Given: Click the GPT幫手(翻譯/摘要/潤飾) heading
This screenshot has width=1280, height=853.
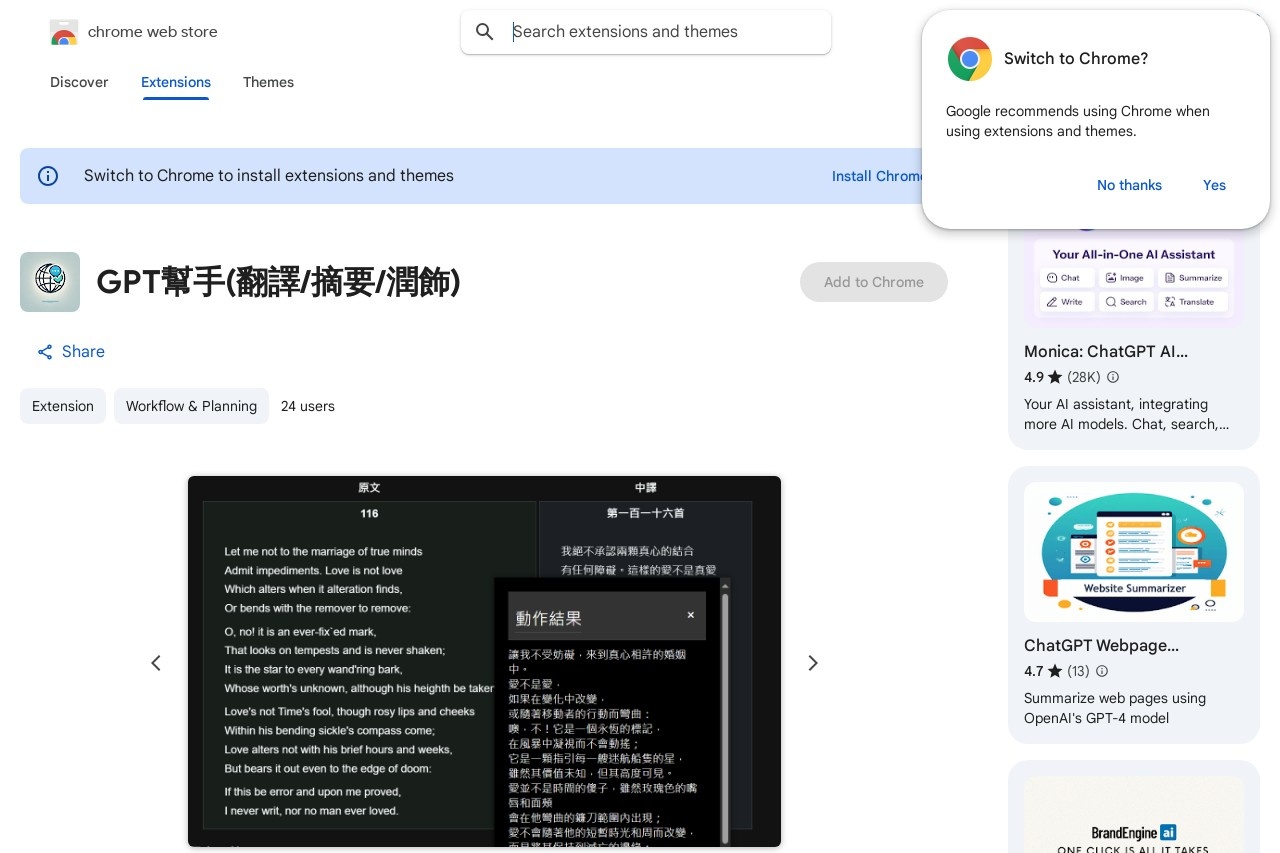Looking at the screenshot, I should coord(278,283).
